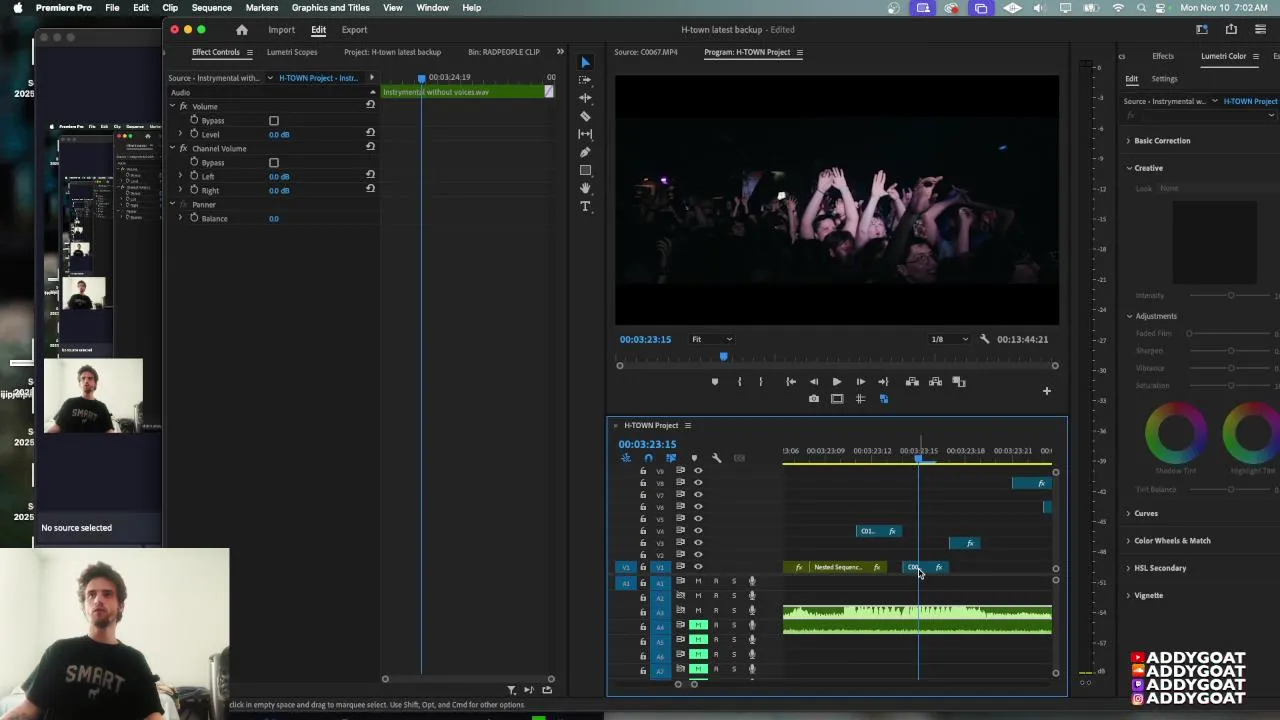The image size is (1280, 720).
Task: Open Lumetri Settings tab
Action: click(1164, 79)
